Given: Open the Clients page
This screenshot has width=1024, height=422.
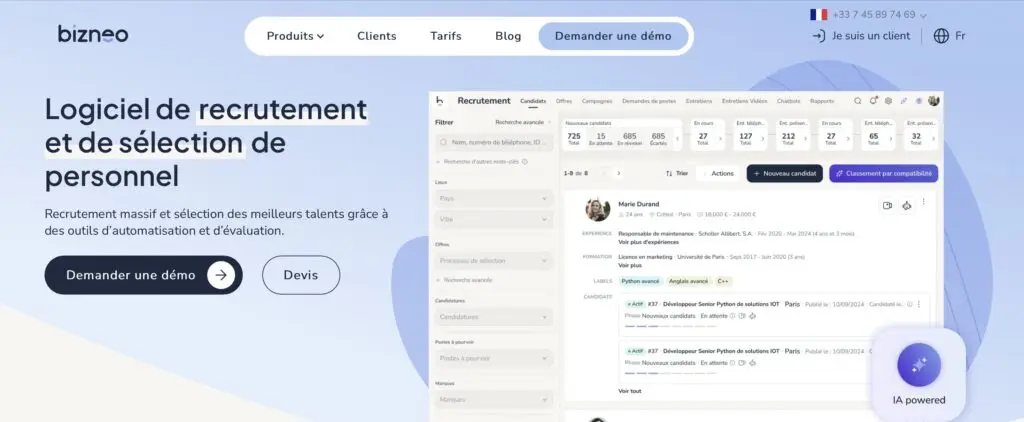Looking at the screenshot, I should tap(377, 36).
